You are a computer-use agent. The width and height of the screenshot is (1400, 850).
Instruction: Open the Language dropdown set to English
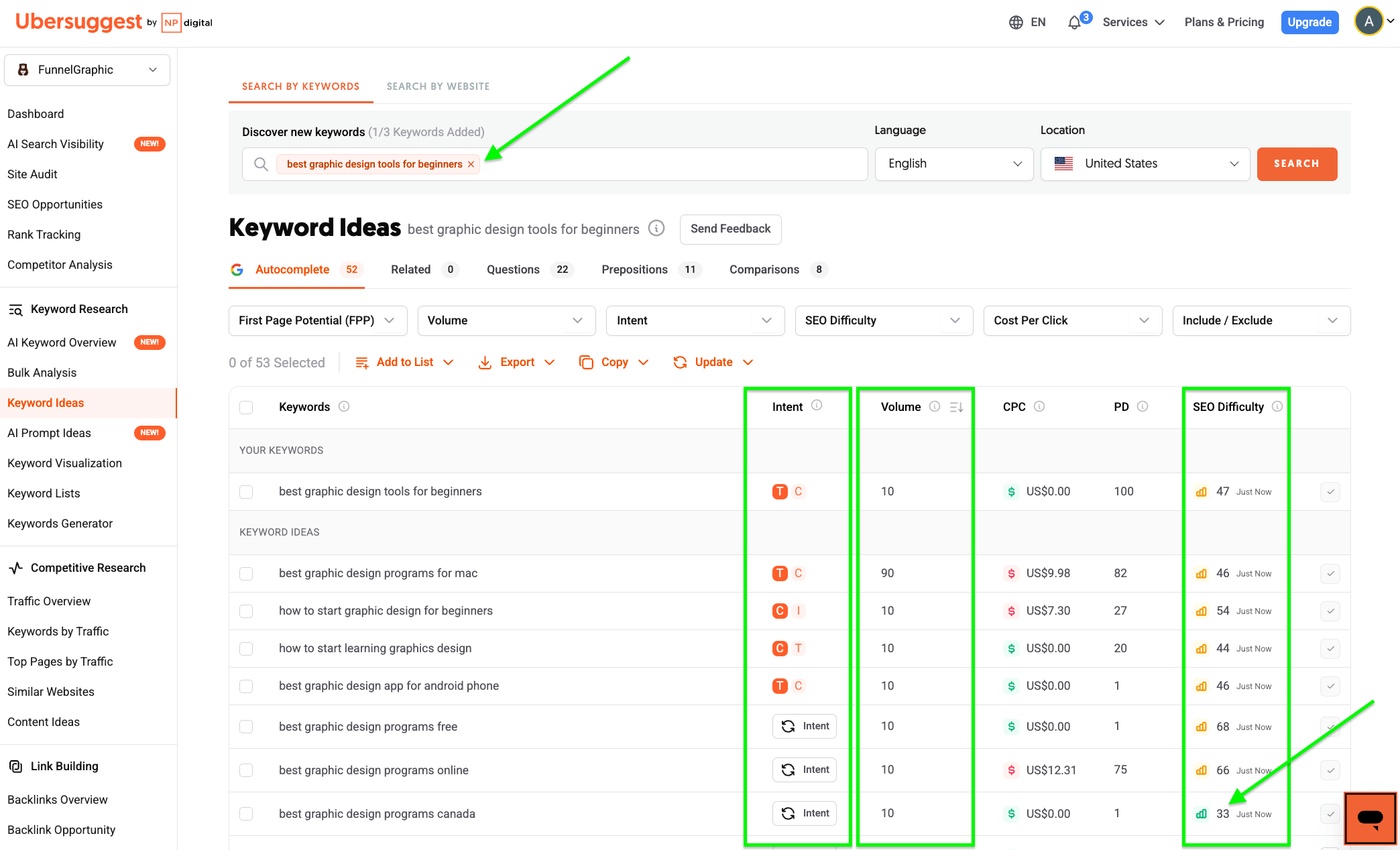pos(953,164)
